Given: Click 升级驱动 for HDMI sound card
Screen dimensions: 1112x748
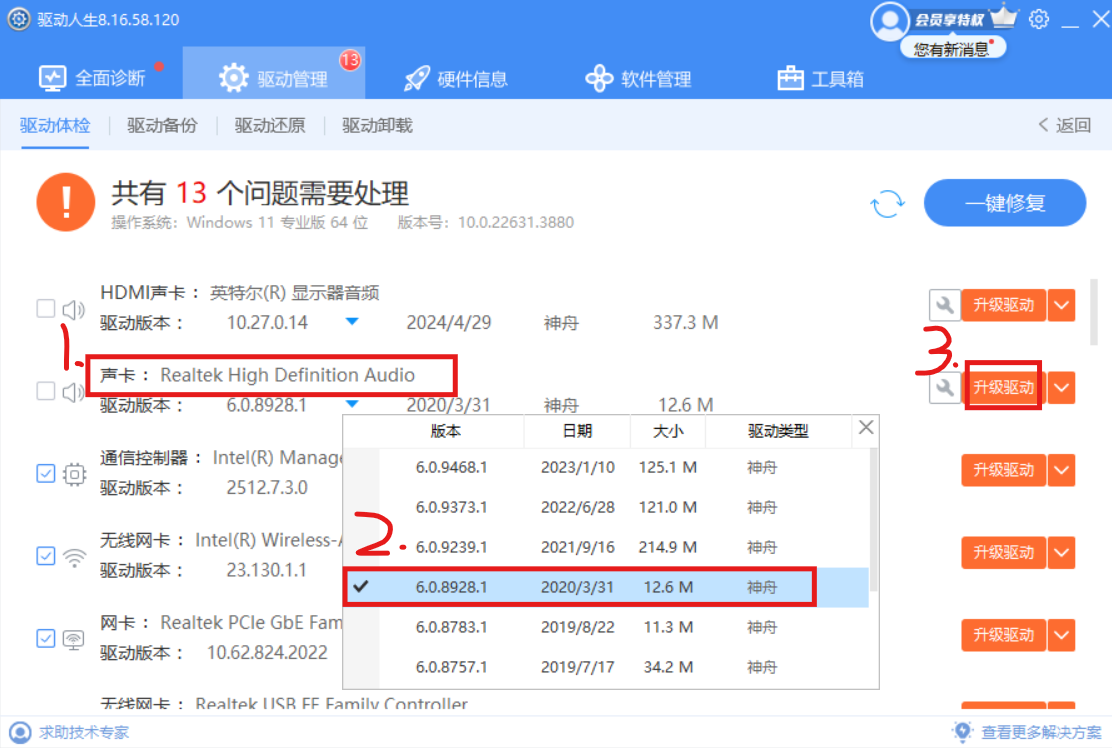Looking at the screenshot, I should coord(1003,306).
